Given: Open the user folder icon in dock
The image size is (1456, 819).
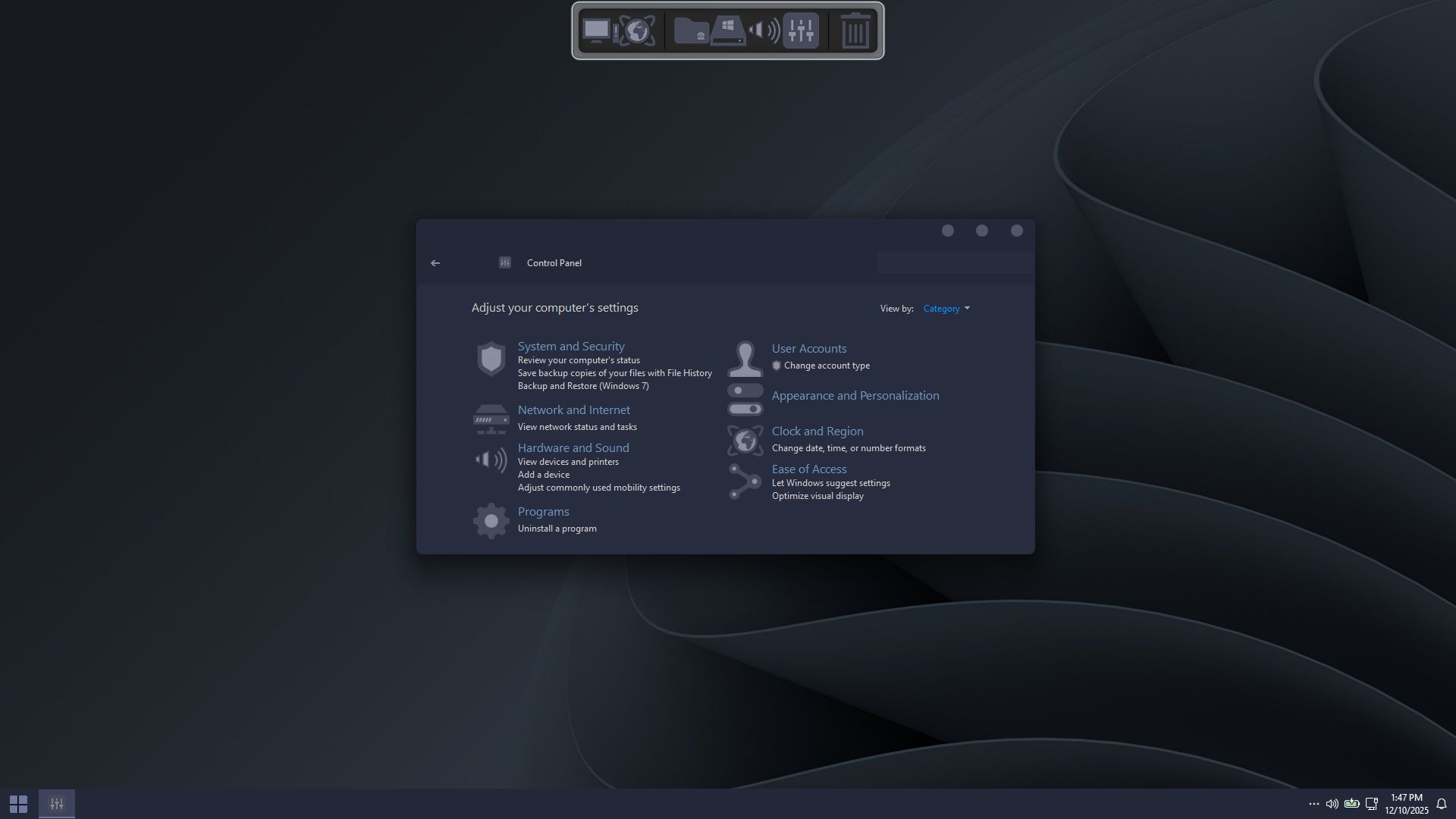Looking at the screenshot, I should click(x=691, y=31).
